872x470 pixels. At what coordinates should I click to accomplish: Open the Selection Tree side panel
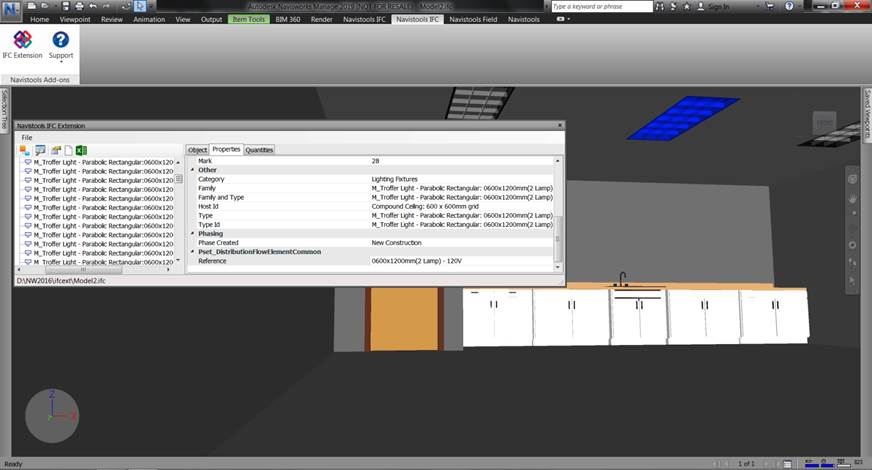tap(4, 109)
